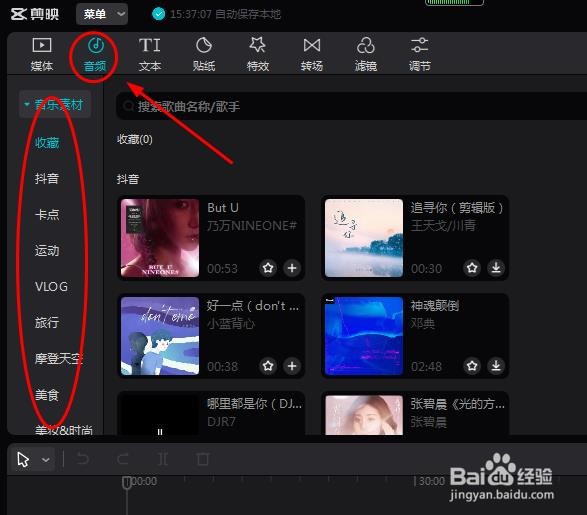Select the 旅行 music category
Image resolution: width=587 pixels, height=515 pixels.
coord(47,323)
